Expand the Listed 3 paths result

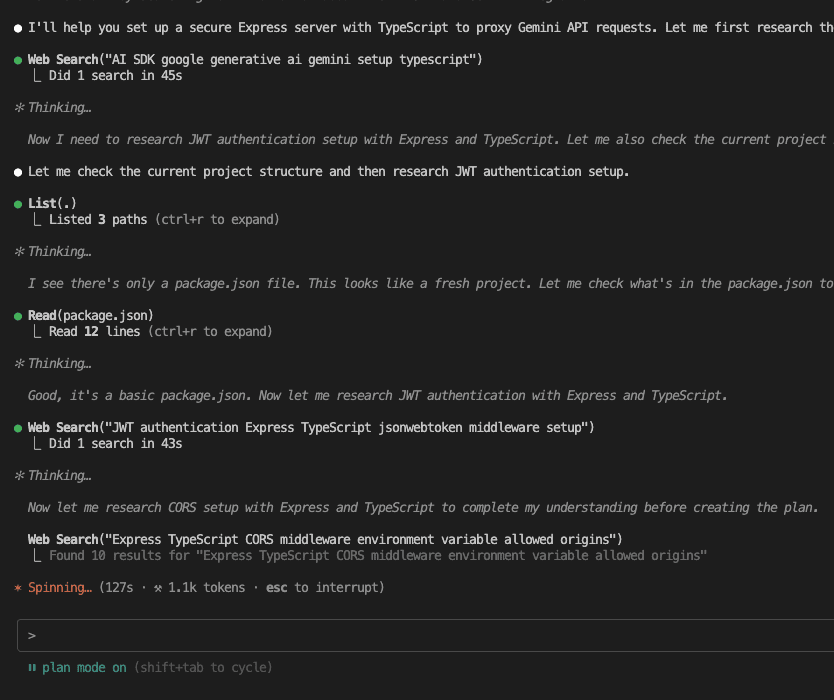[x=164, y=220]
